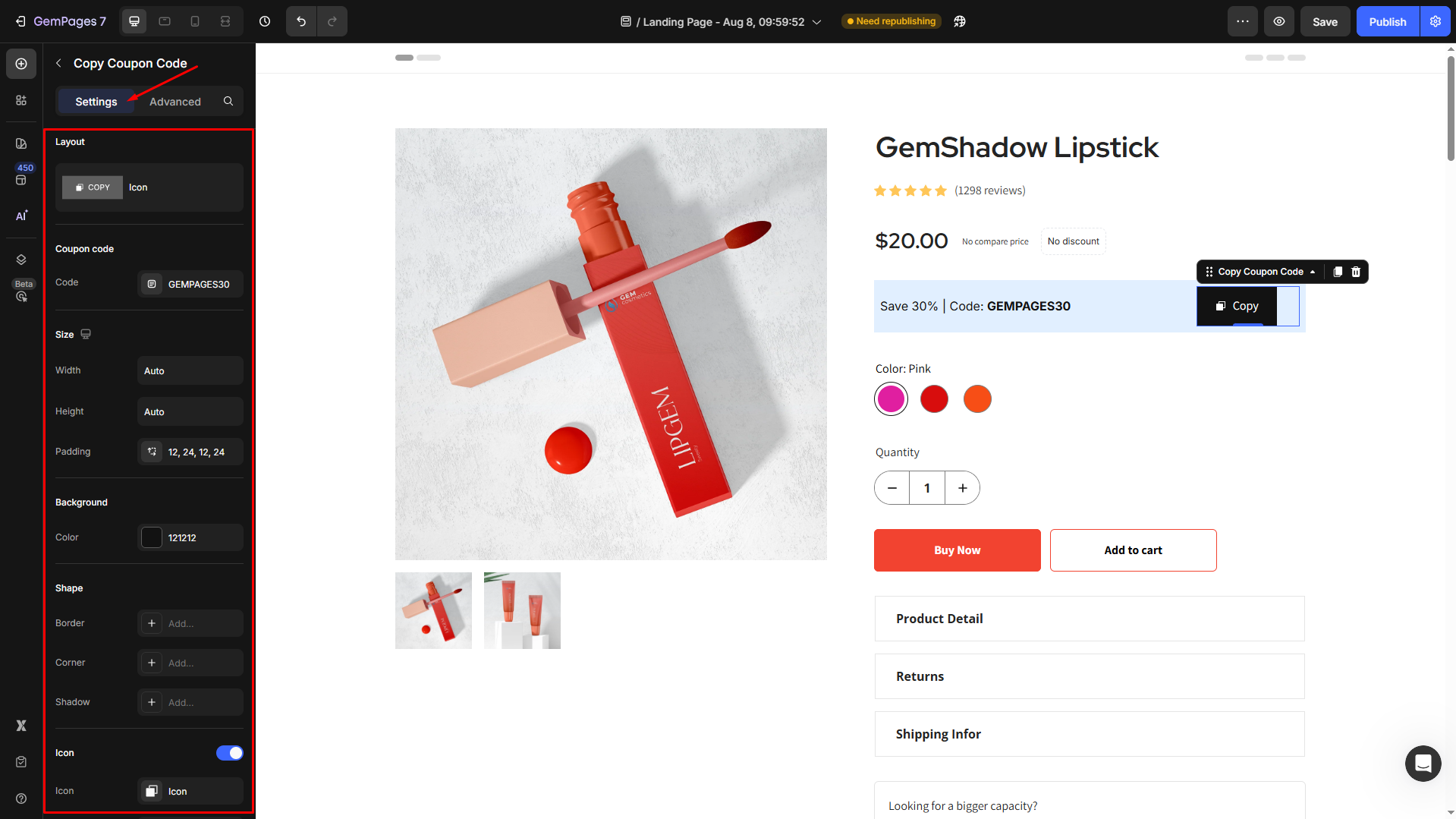Toggle the Icon switch off
This screenshot has width=1456, height=819.
(x=229, y=753)
